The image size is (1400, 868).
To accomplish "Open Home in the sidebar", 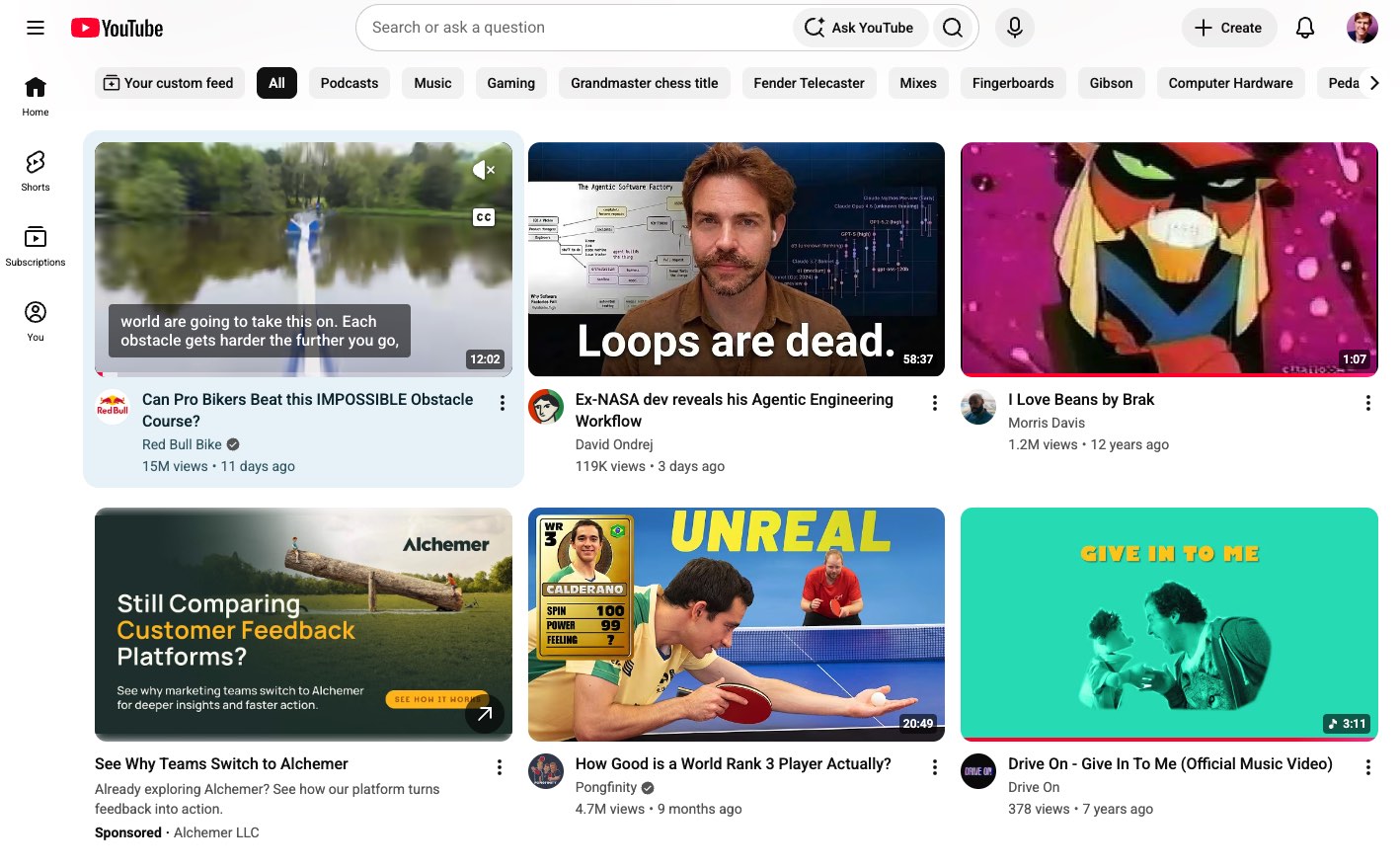I will pos(36,97).
